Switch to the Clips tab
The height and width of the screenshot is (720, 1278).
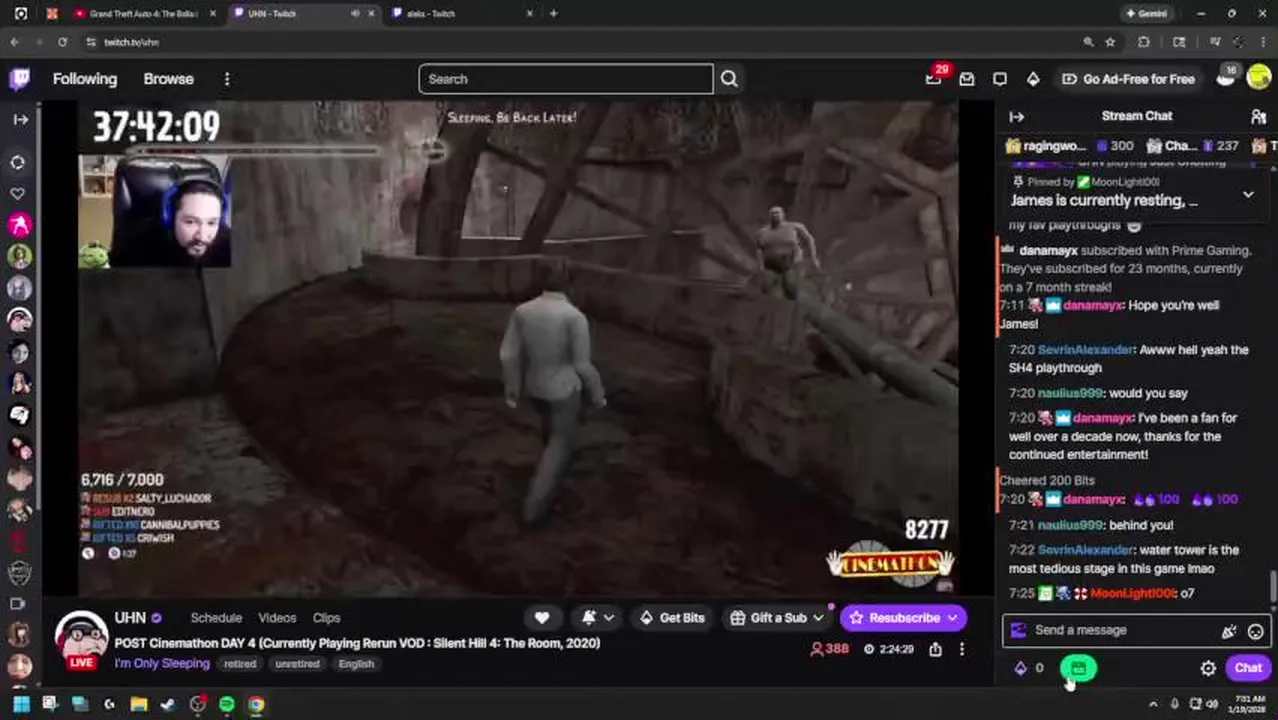point(326,618)
